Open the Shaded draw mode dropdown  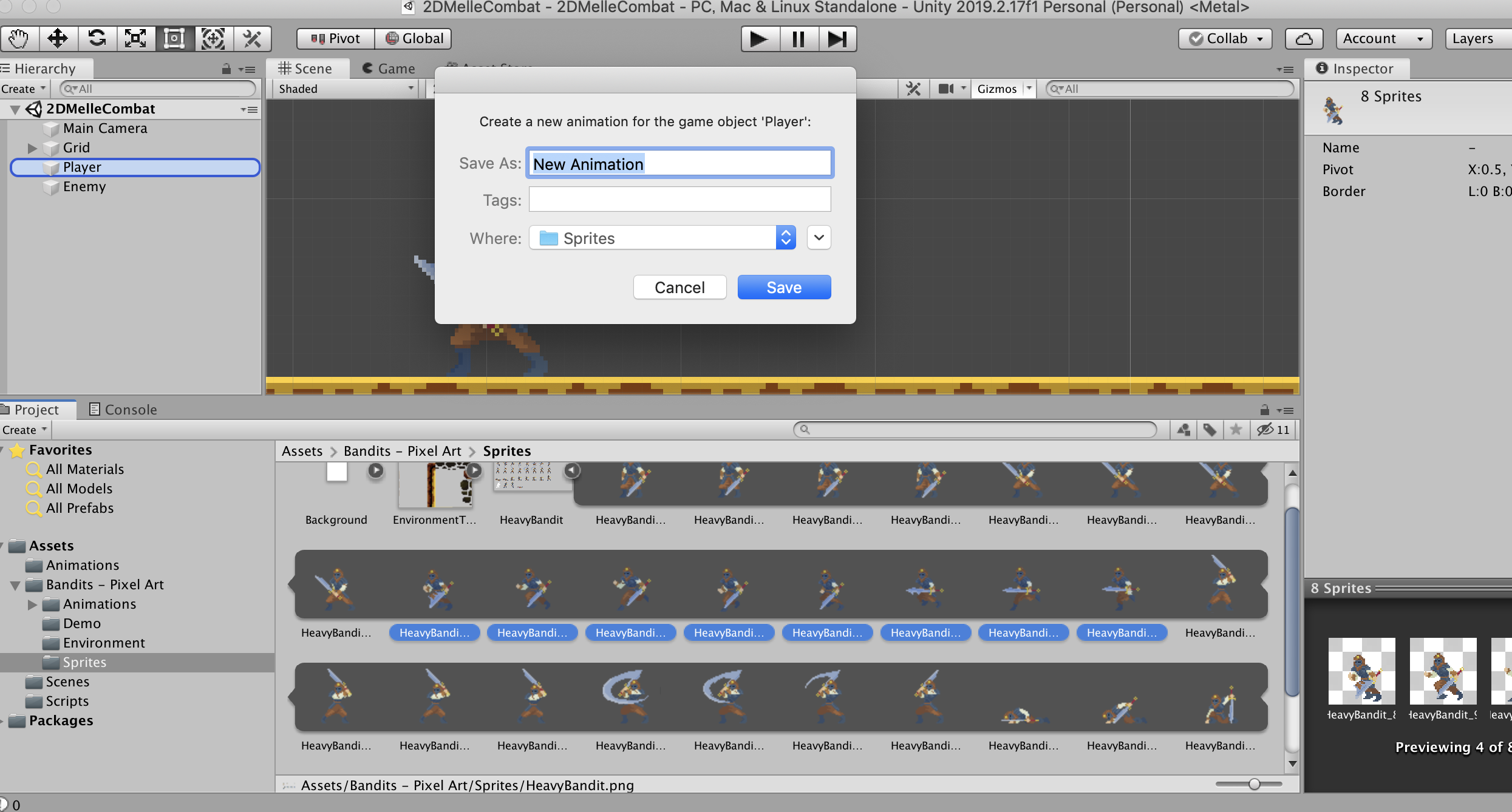click(x=346, y=89)
